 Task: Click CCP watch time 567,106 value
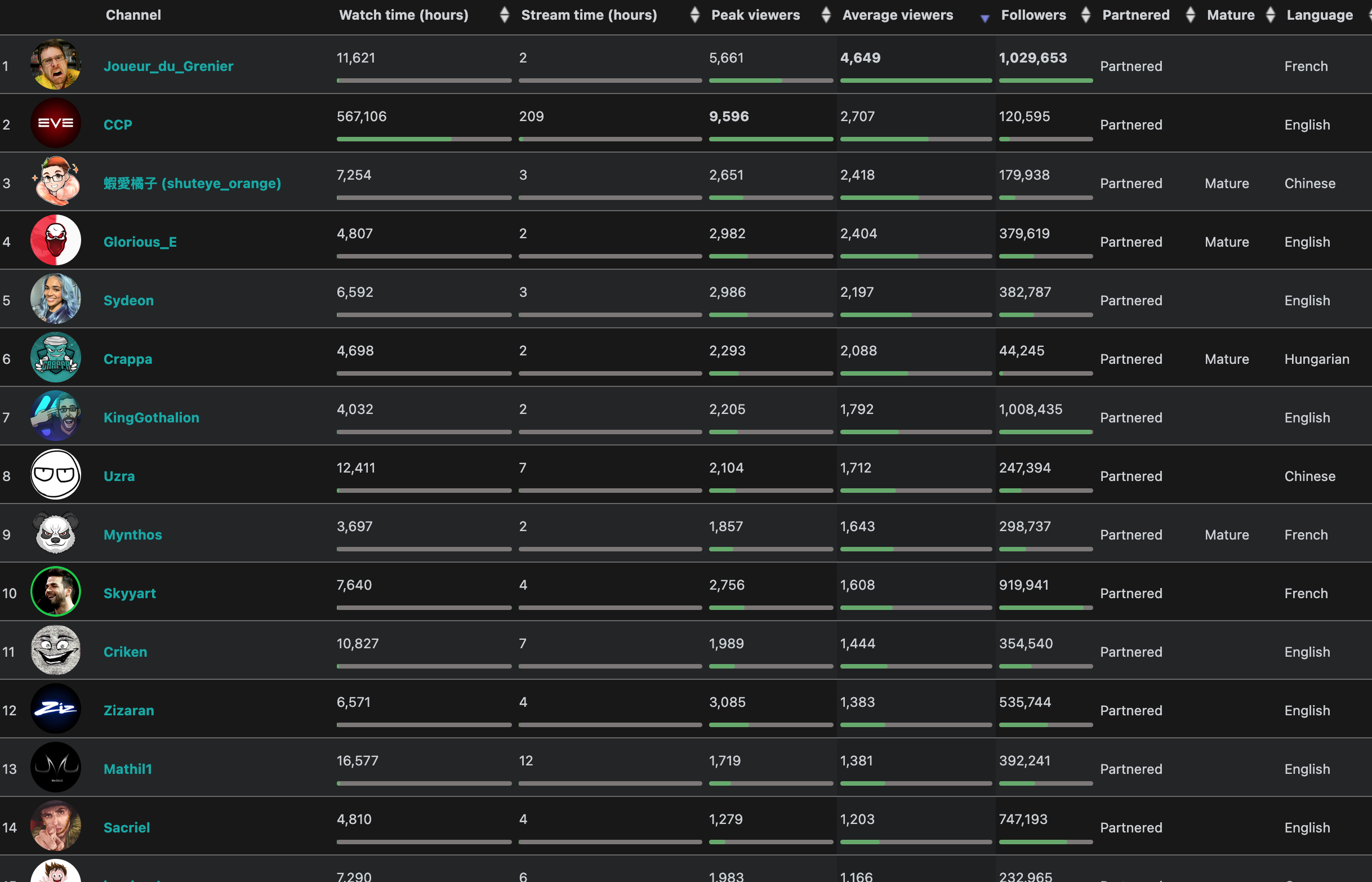coord(362,116)
